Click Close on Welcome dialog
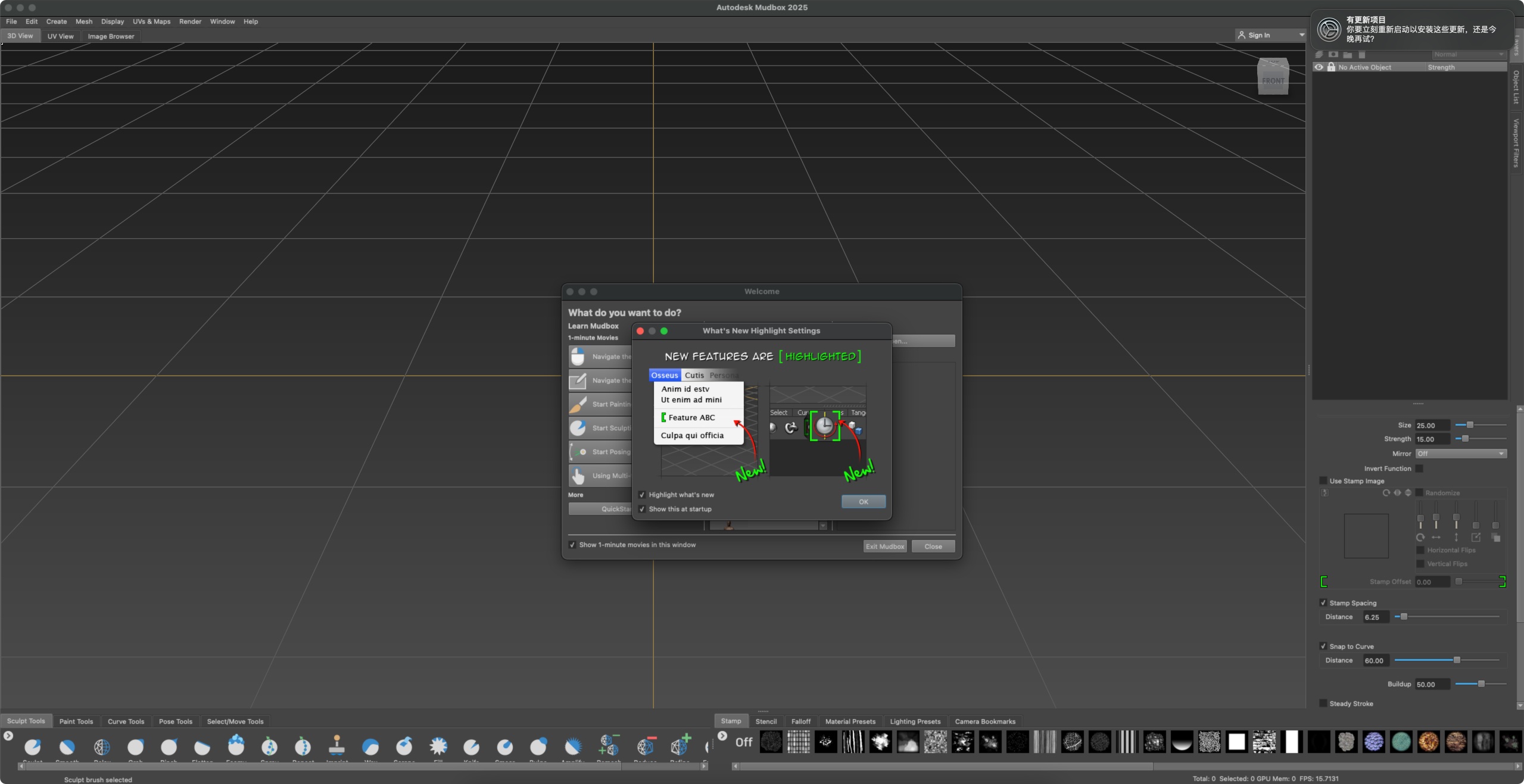 [x=930, y=546]
